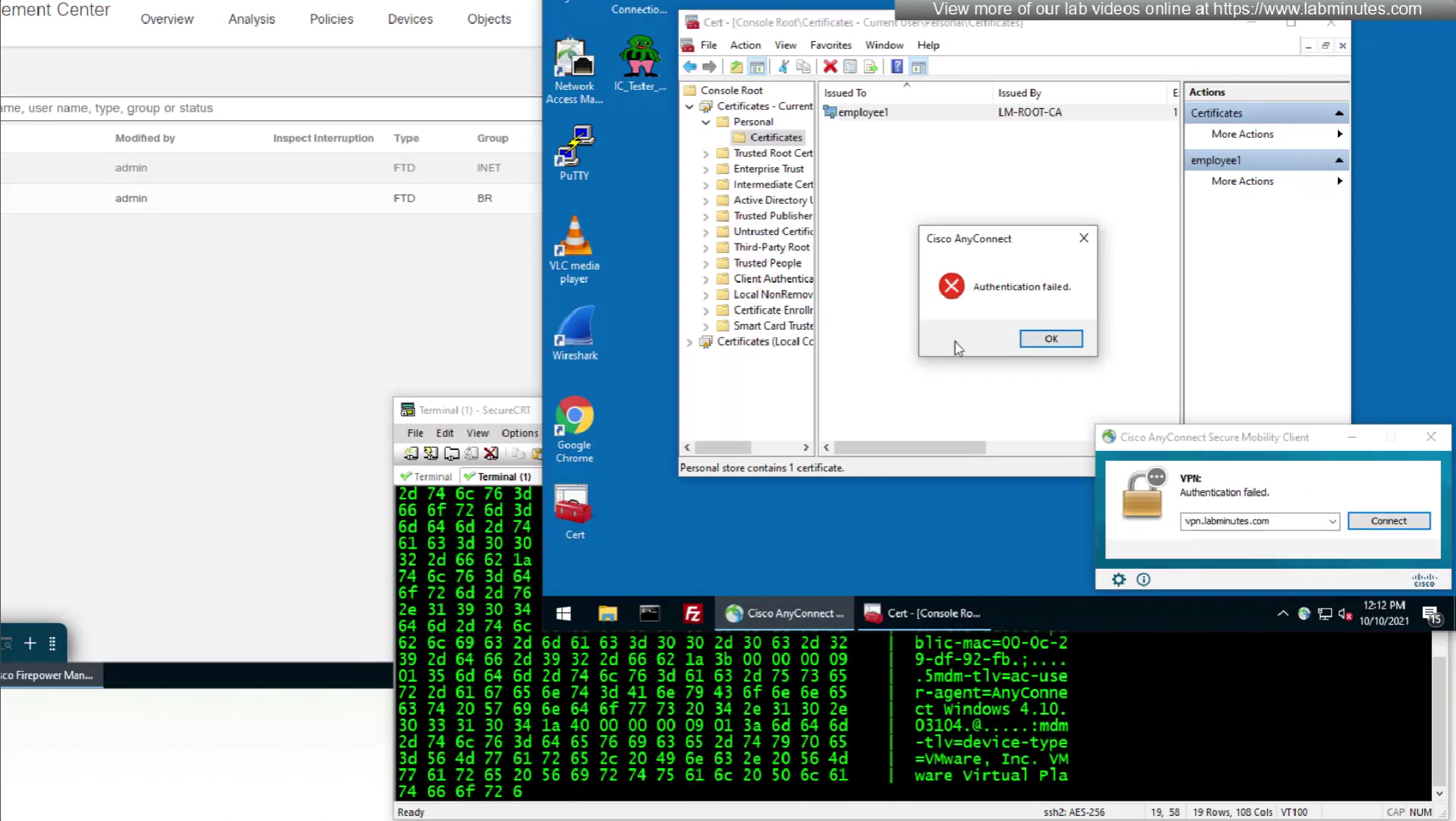Switch to the Terminal tab in SecureCRT
The height and width of the screenshot is (821, 1456).
(x=428, y=476)
